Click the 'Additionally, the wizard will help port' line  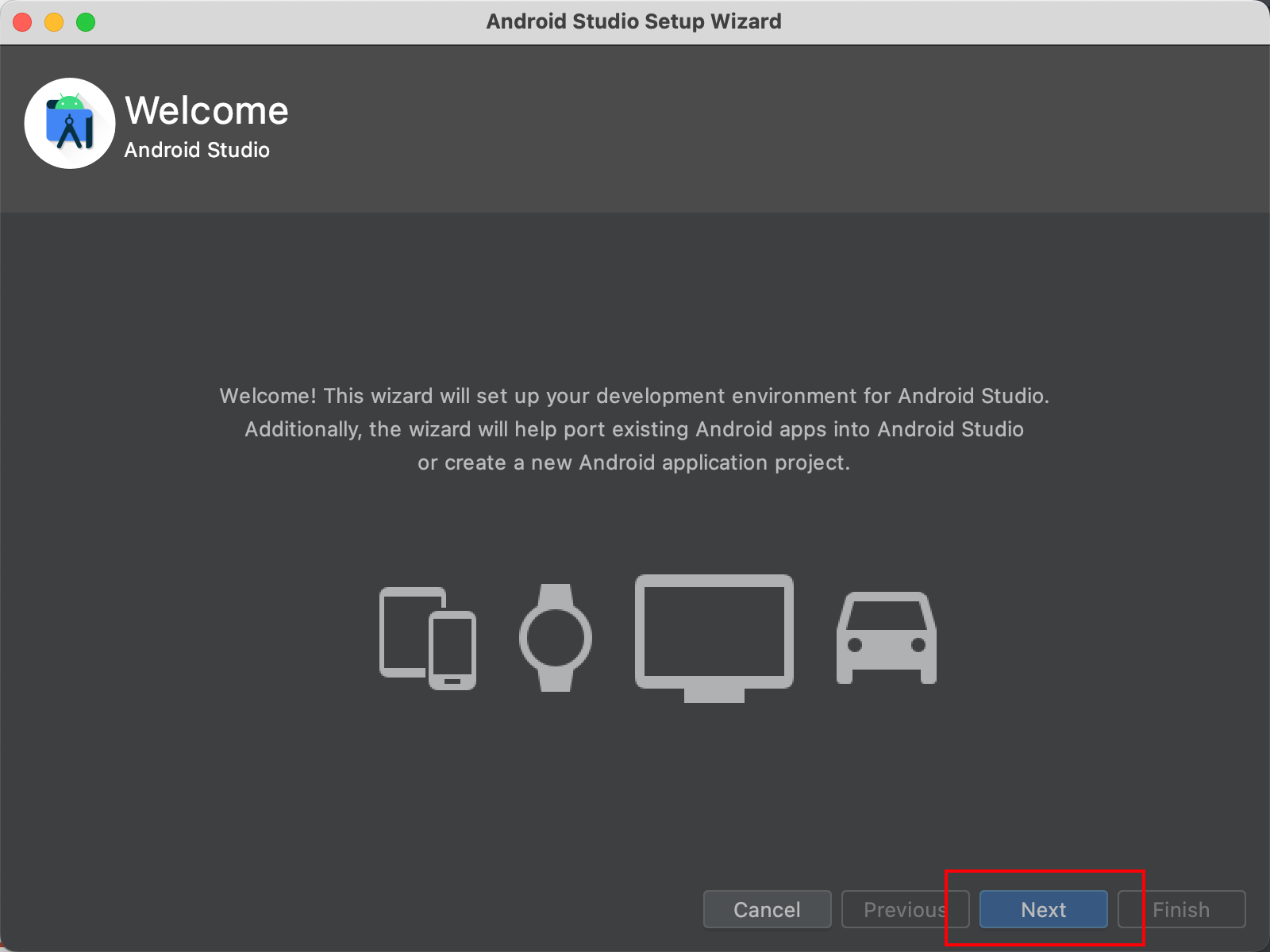pyautogui.click(x=634, y=429)
